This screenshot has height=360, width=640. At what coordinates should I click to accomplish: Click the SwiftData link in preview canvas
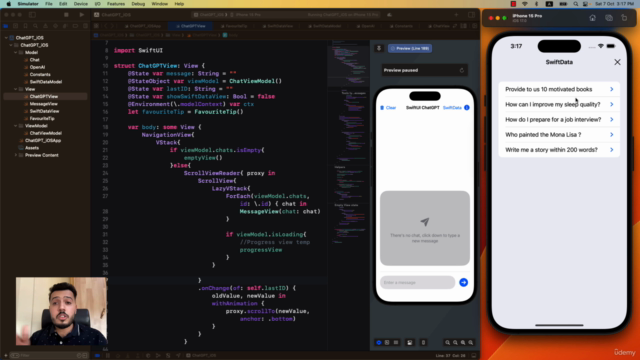(452, 108)
